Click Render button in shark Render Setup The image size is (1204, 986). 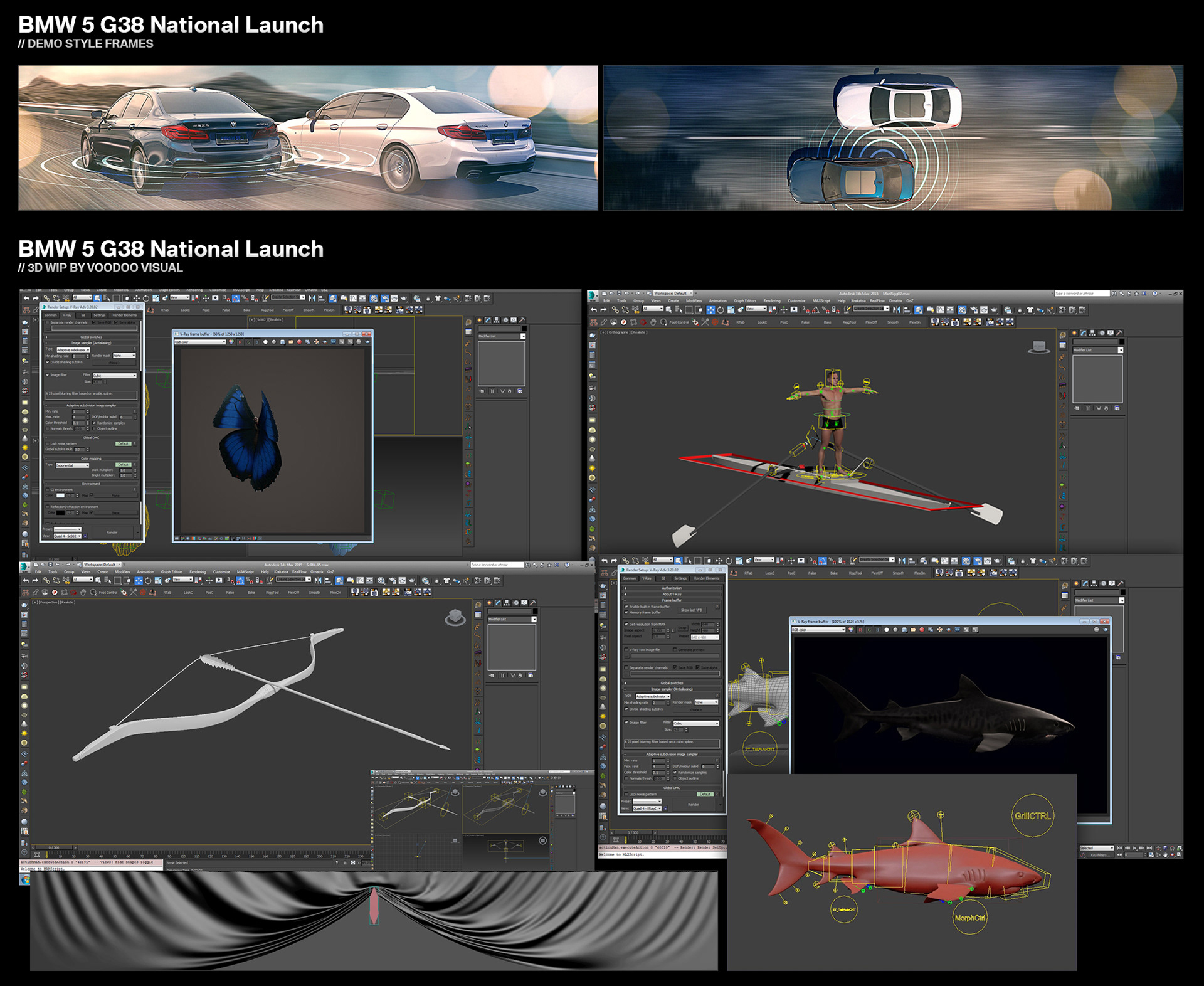click(694, 805)
